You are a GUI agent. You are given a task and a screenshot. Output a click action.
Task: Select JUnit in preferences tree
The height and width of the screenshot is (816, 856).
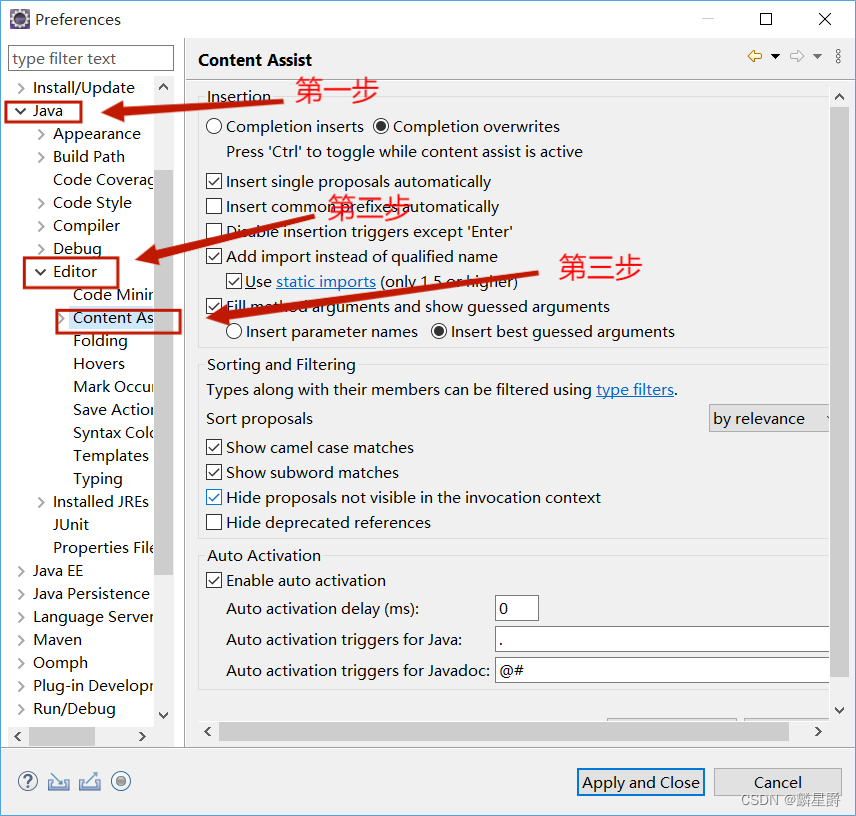[71, 525]
